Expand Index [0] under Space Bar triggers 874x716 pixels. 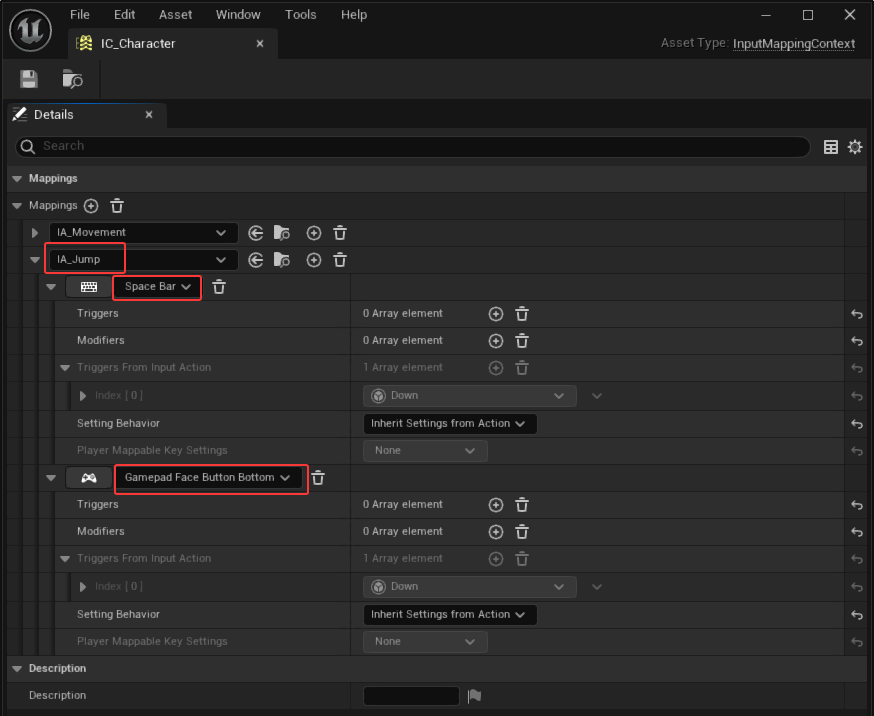point(82,396)
